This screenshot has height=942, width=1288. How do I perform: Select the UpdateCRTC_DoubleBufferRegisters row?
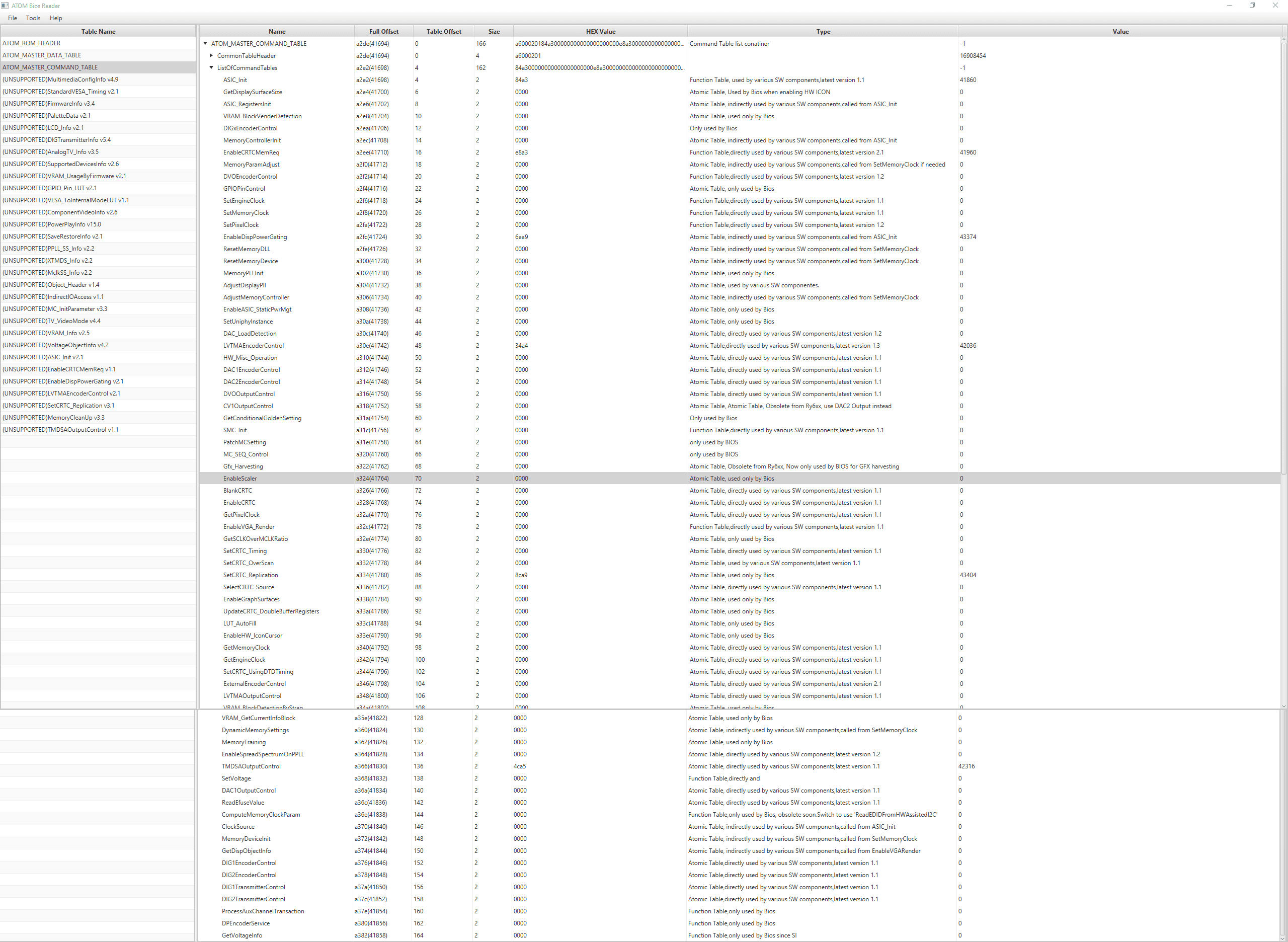[740, 611]
